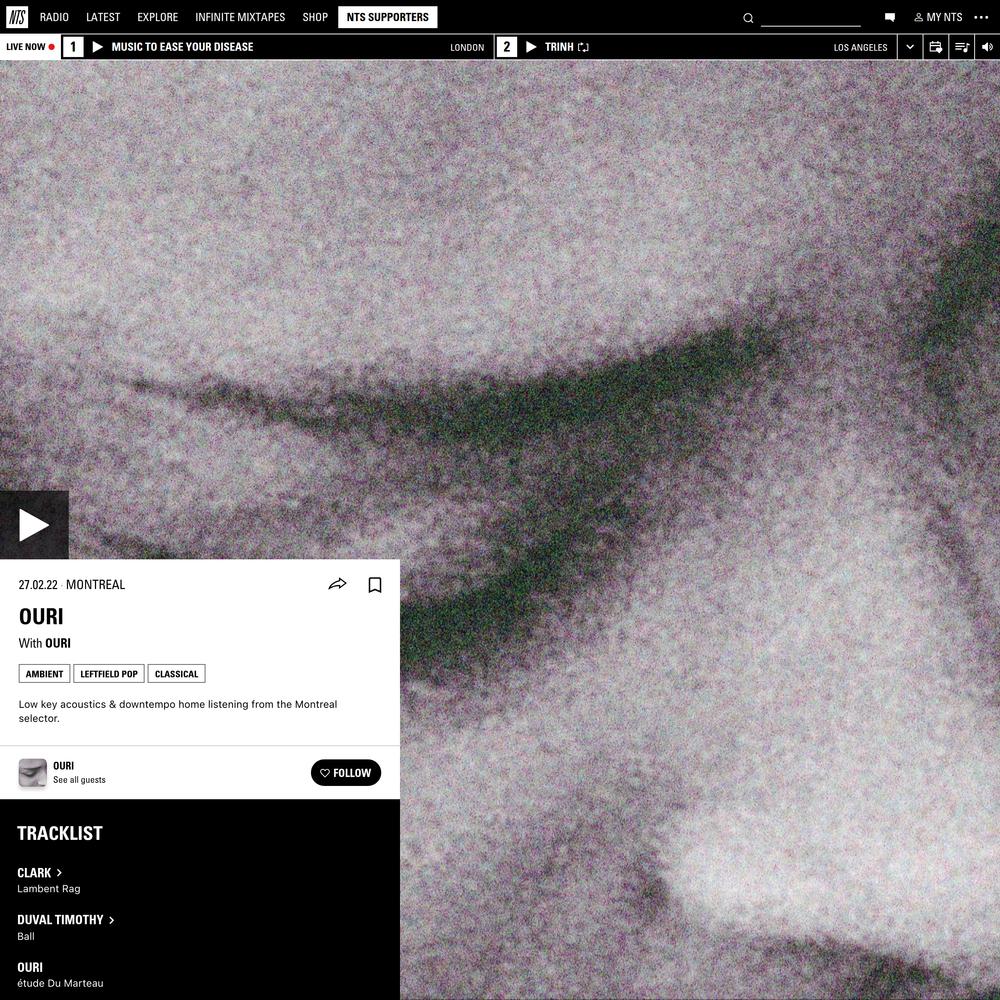Click the replay icon next to Trinh
The height and width of the screenshot is (1000, 1000).
pyautogui.click(x=583, y=47)
